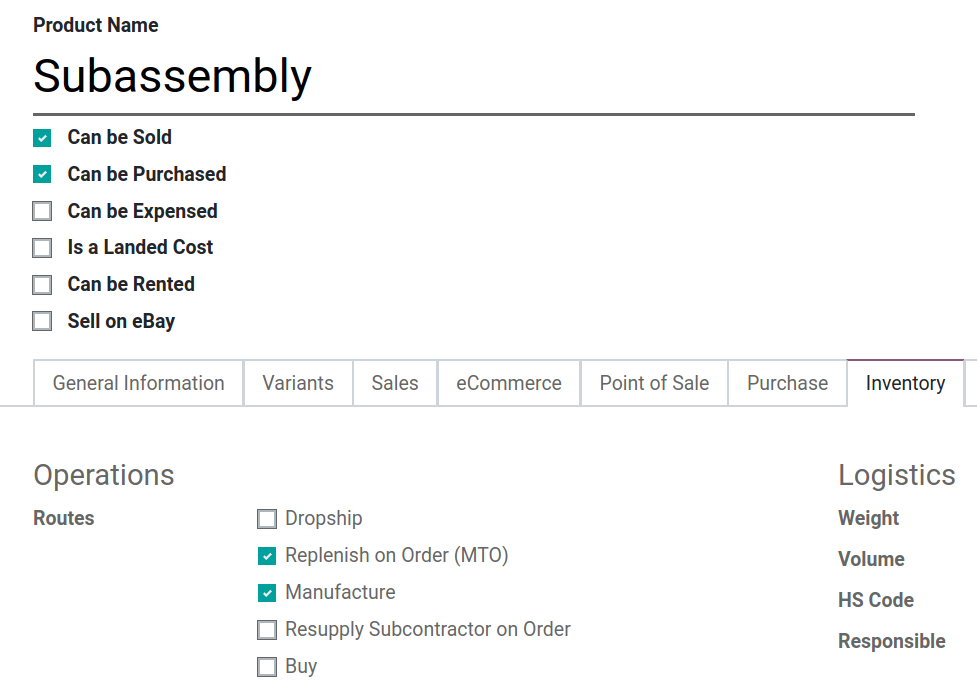Check the Buy route checkbox
The height and width of the screenshot is (688, 977).
point(267,667)
